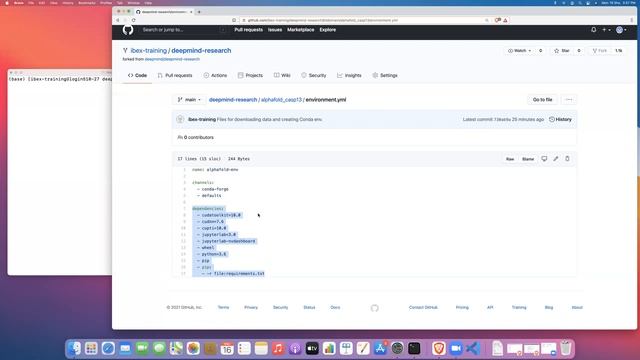
Task: Open Training link in the footer
Action: [519, 307]
